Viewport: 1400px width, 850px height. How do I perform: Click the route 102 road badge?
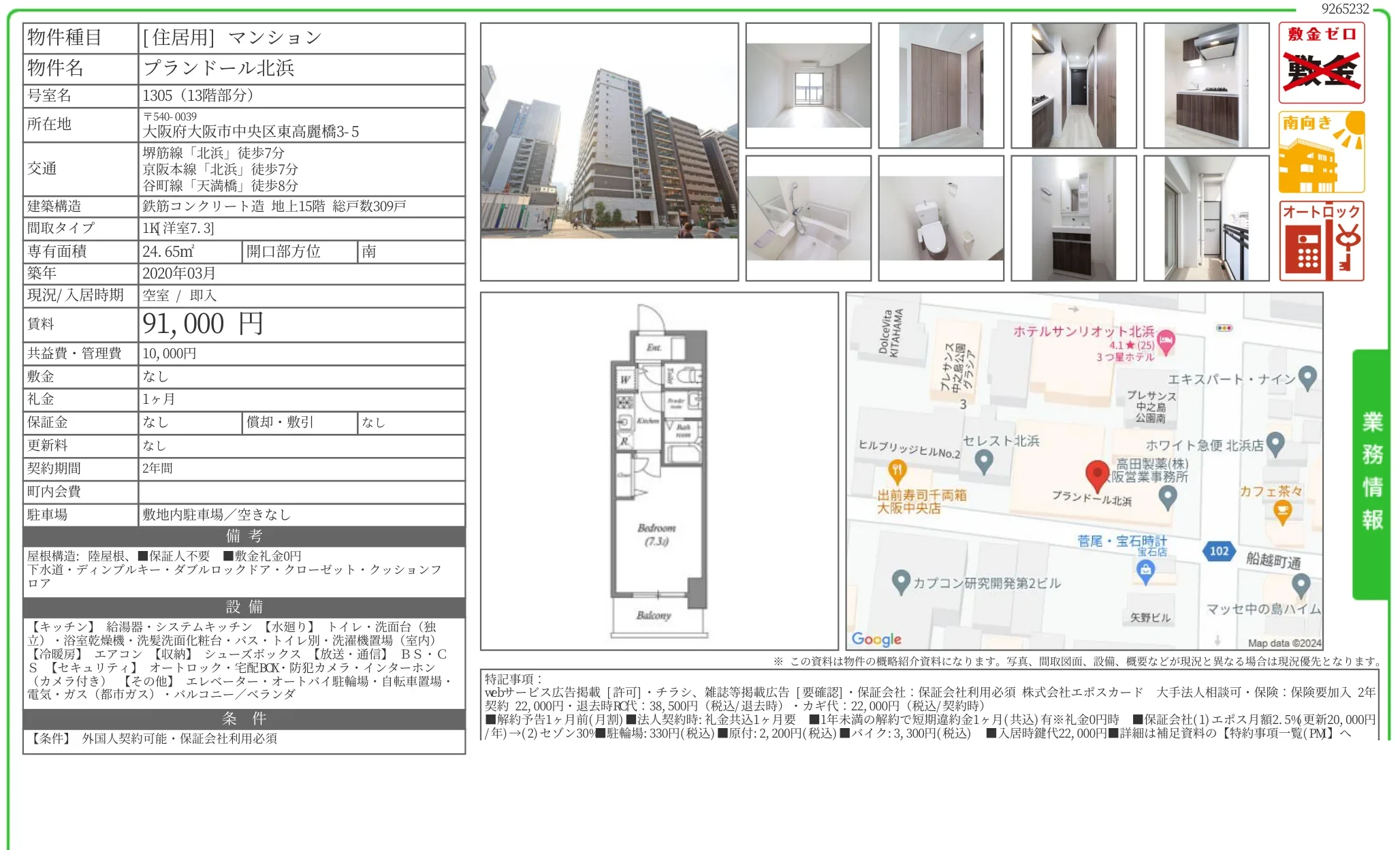1219,551
